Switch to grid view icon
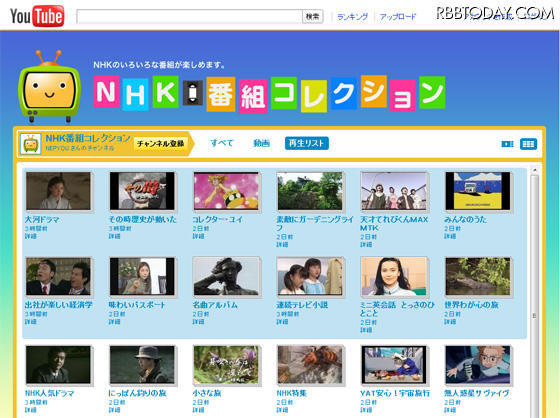This screenshot has height=418, width=560. click(528, 144)
